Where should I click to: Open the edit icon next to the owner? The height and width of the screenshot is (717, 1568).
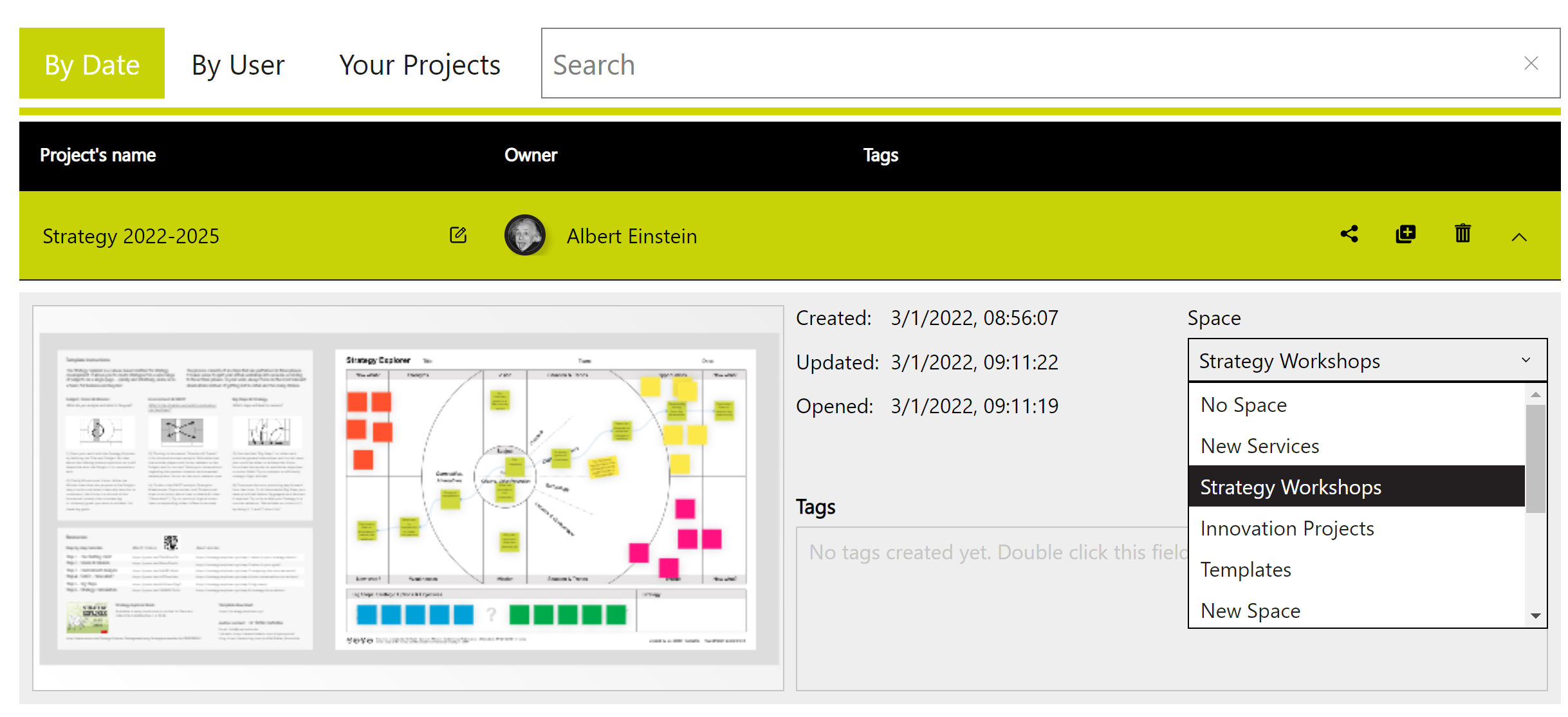[457, 236]
